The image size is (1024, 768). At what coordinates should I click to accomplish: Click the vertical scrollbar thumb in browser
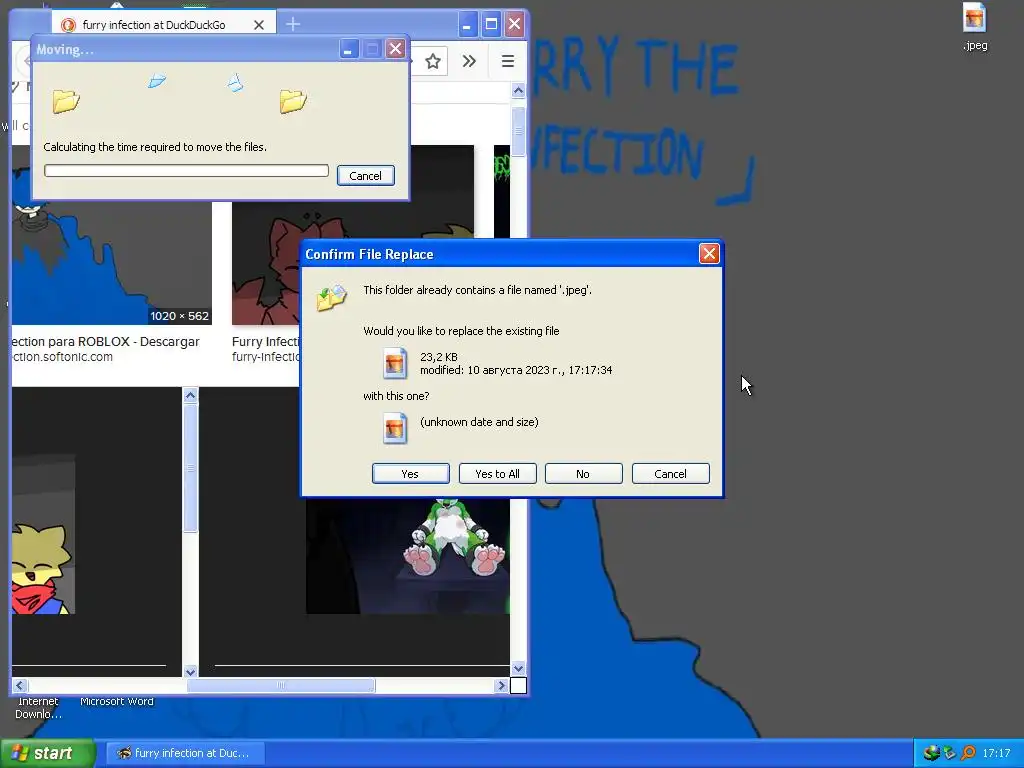(519, 132)
